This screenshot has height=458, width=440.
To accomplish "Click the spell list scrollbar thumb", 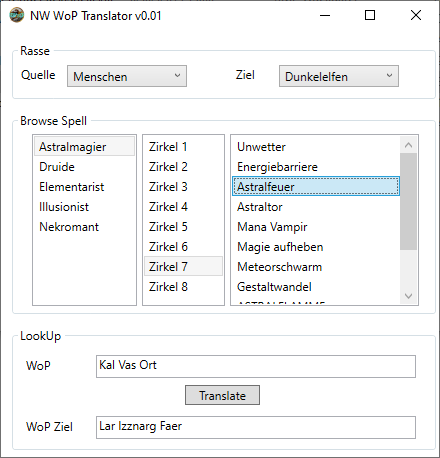I will (408, 201).
